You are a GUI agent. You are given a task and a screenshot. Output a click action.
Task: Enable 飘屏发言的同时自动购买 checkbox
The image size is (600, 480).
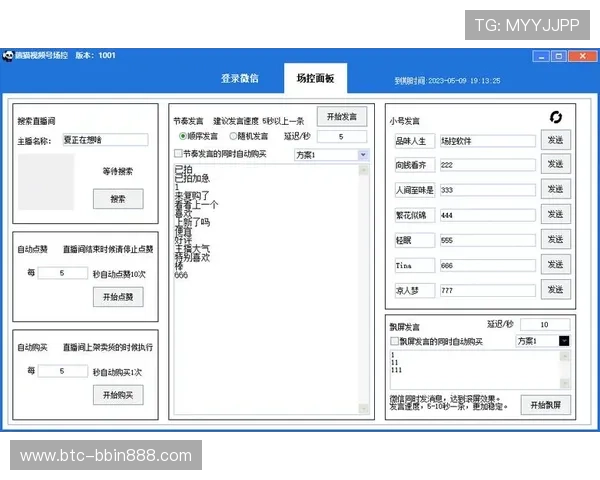394,341
